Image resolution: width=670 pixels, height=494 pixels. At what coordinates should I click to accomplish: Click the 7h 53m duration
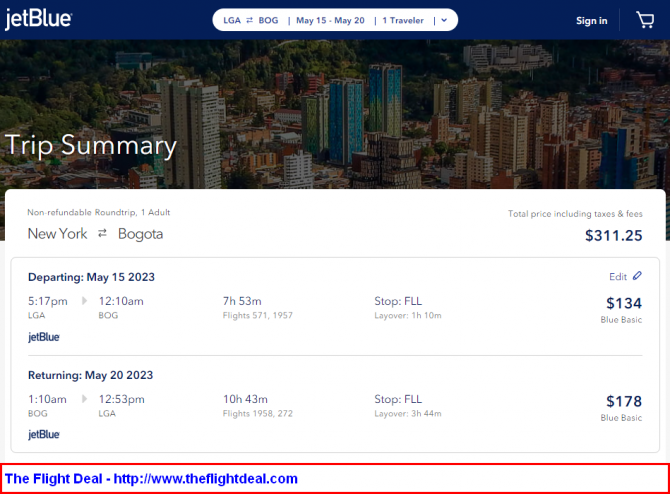tap(242, 301)
